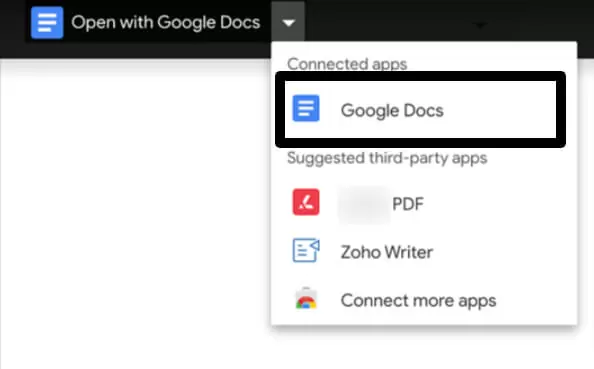
Task: Open with the PDF third-party app
Action: pos(424,204)
